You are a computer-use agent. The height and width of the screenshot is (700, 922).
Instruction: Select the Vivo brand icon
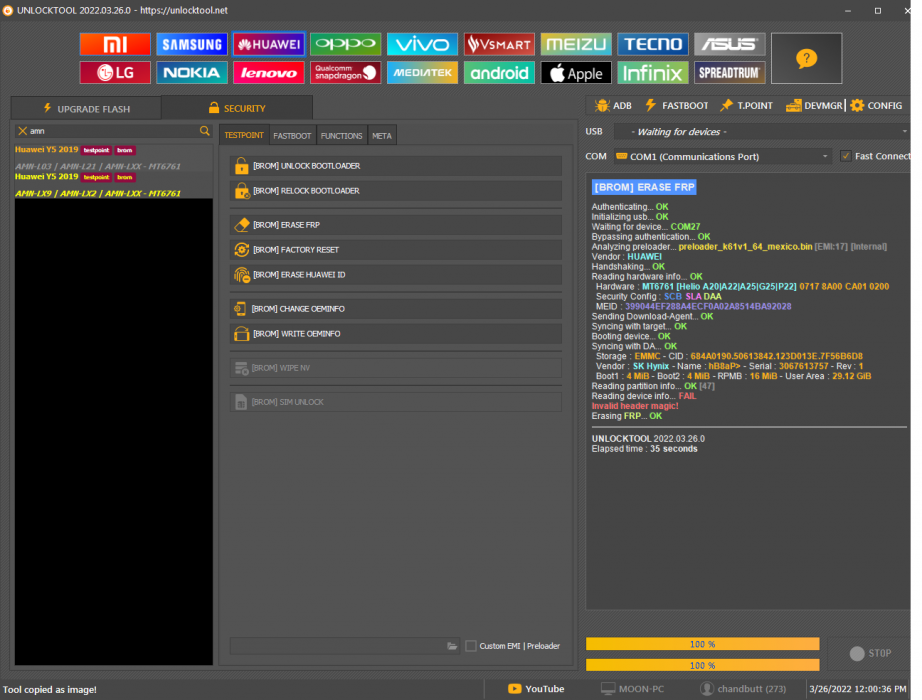pyautogui.click(x=422, y=44)
